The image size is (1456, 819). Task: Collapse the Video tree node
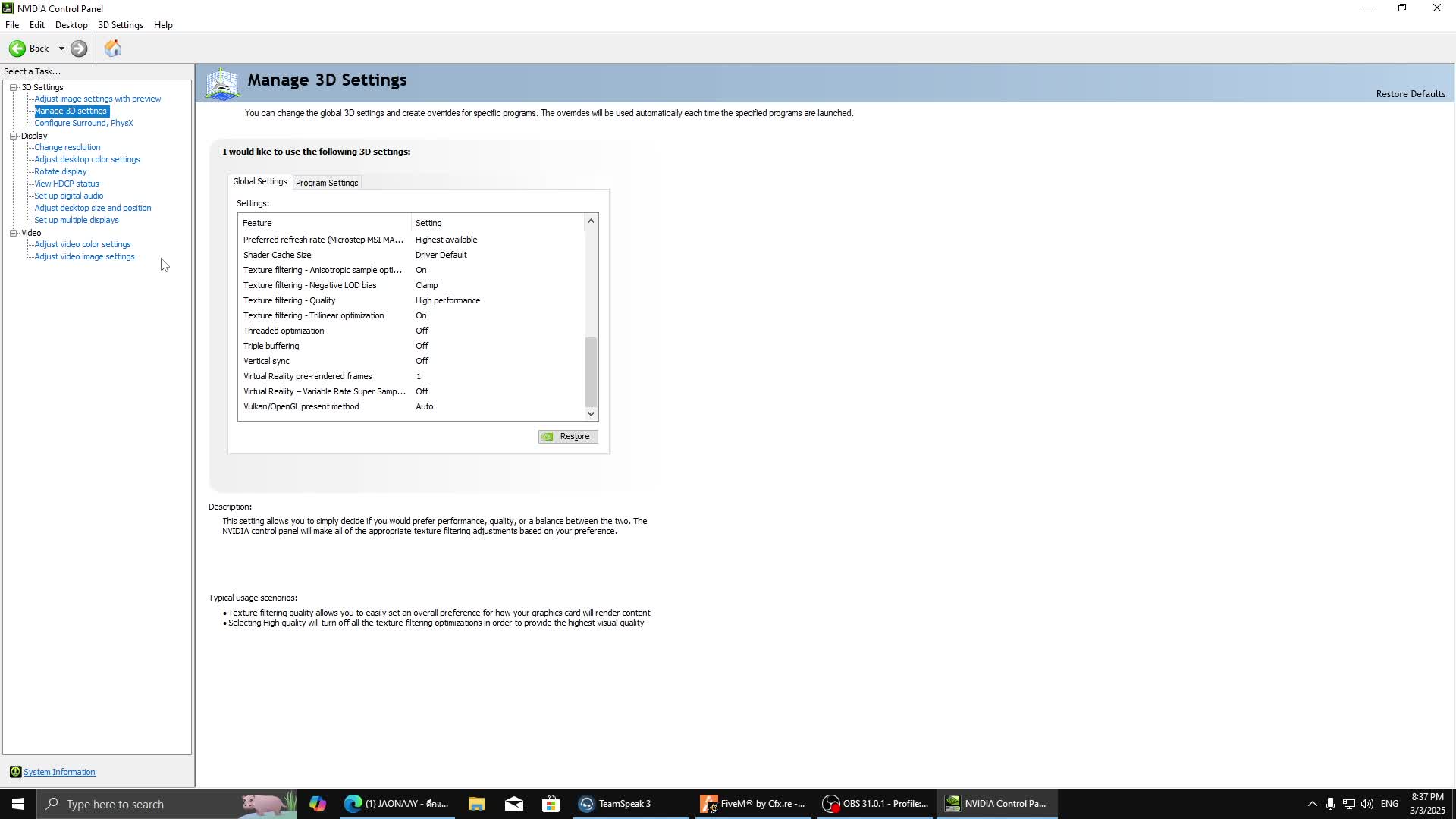[13, 233]
